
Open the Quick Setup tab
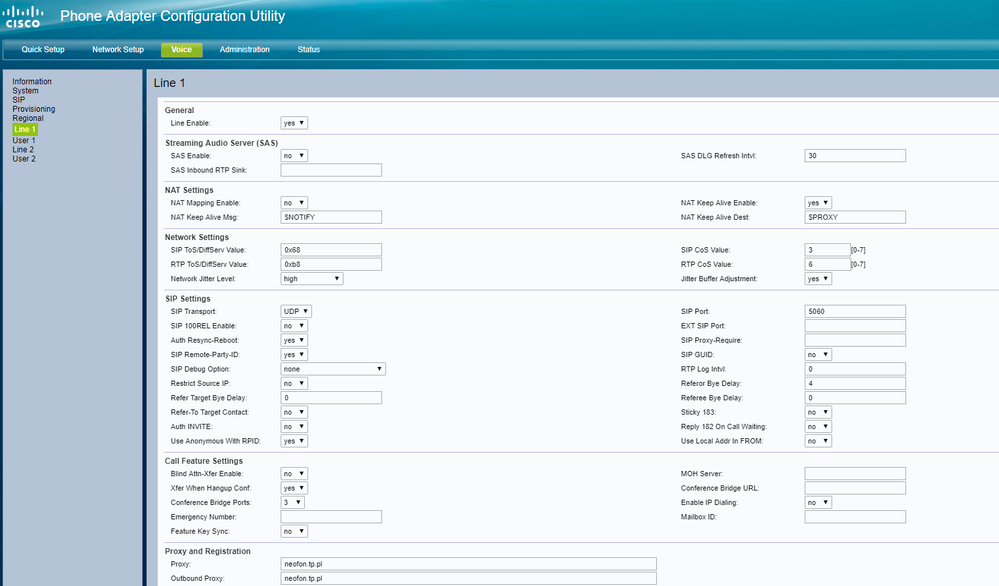click(43, 50)
